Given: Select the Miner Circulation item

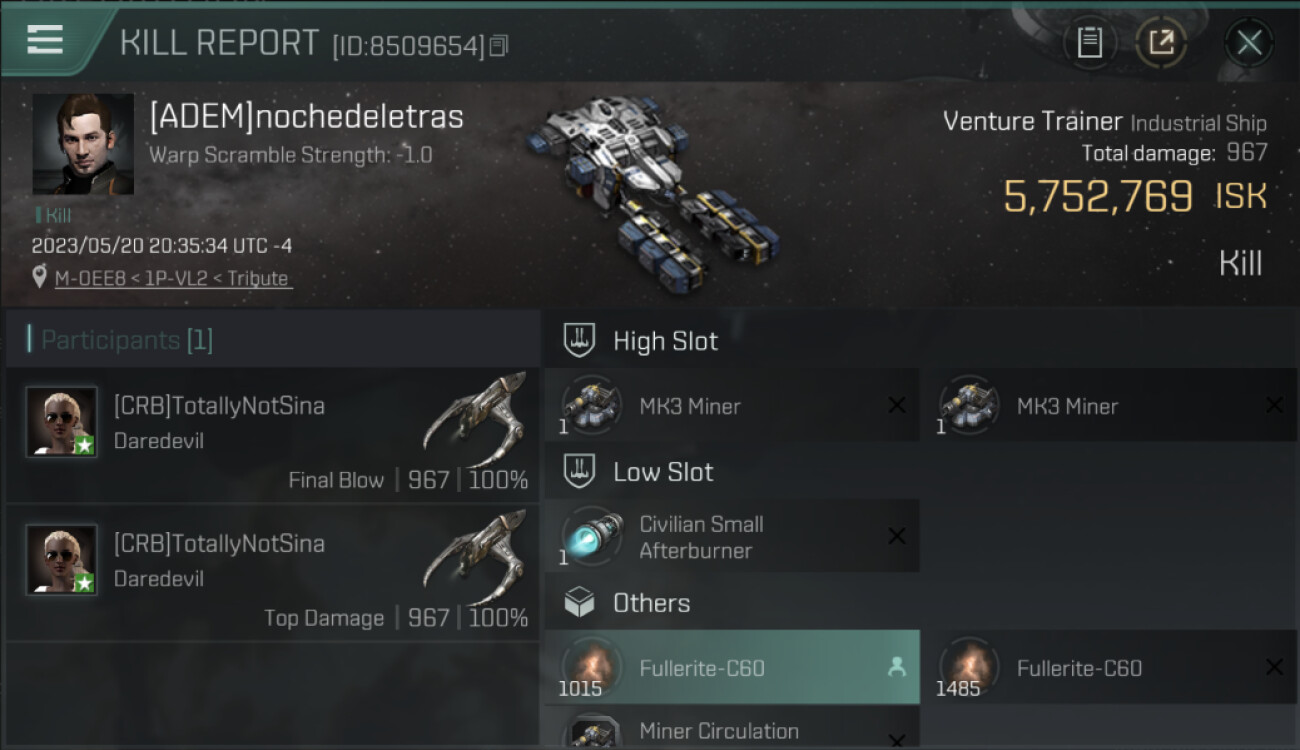Looking at the screenshot, I should 732,730.
